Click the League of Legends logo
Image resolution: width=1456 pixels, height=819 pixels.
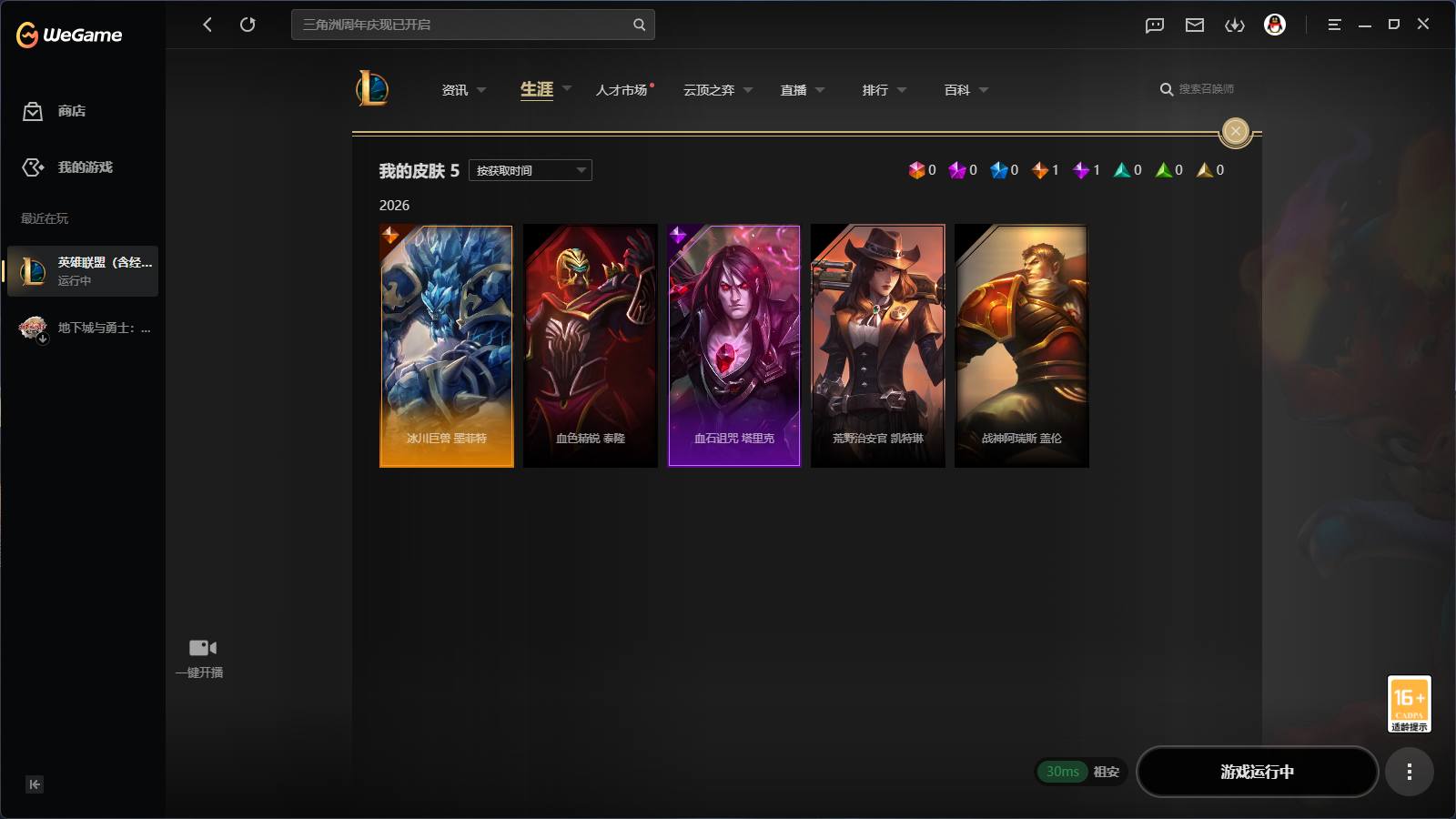pos(372,88)
